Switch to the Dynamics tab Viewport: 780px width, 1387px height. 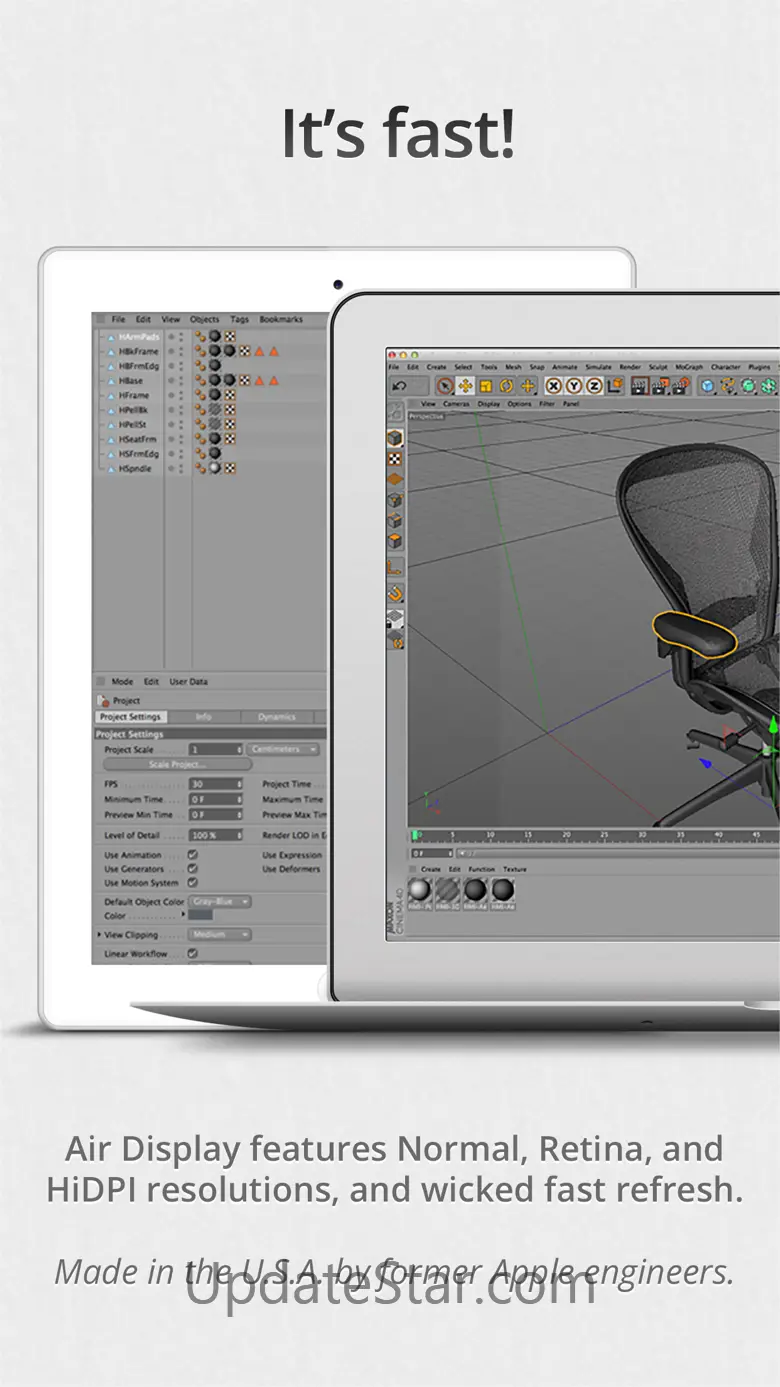(x=277, y=717)
